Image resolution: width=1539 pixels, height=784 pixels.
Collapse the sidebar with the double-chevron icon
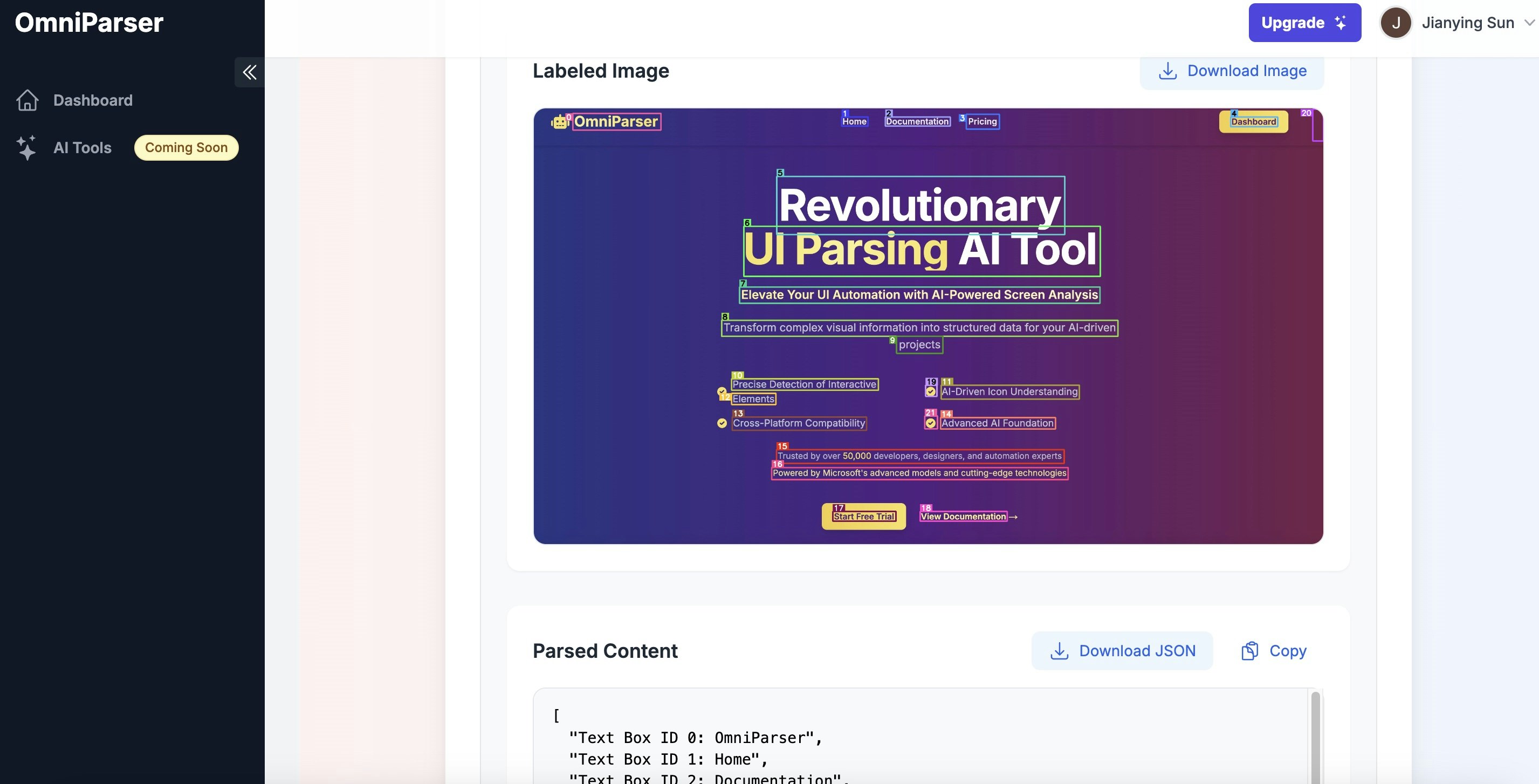(249, 72)
